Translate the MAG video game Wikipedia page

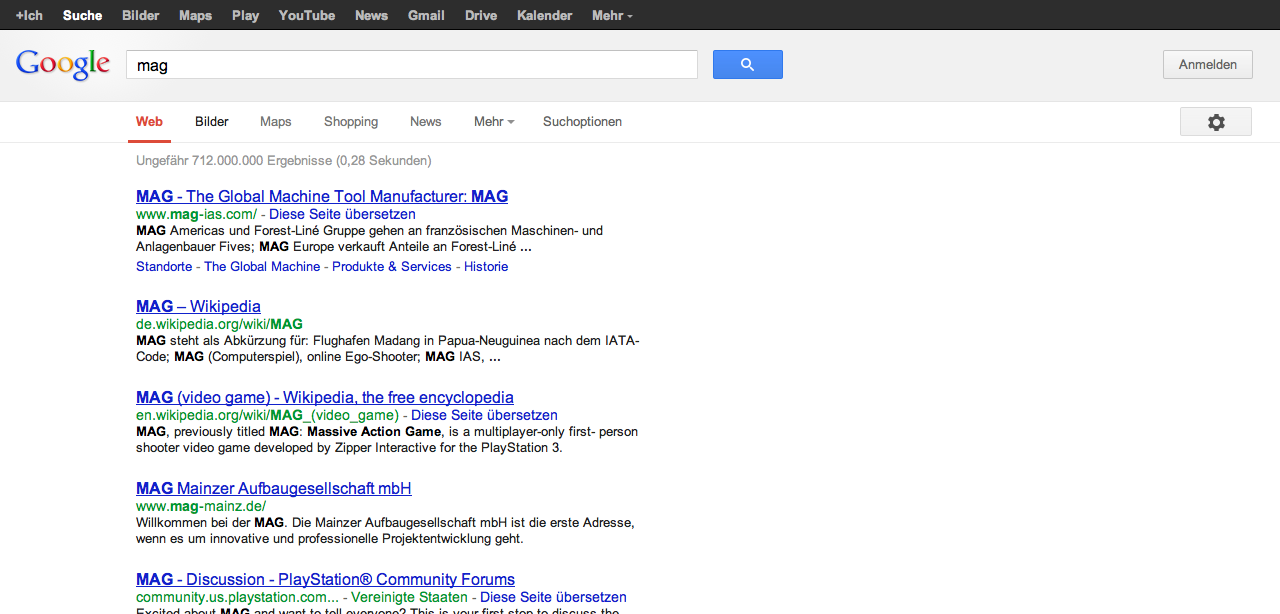[484, 415]
